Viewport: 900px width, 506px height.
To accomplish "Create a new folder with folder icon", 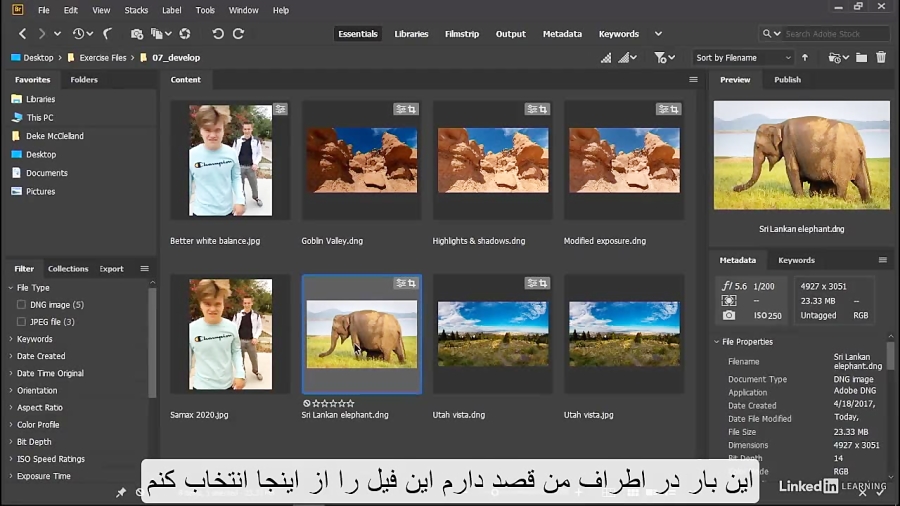I will (x=862, y=58).
